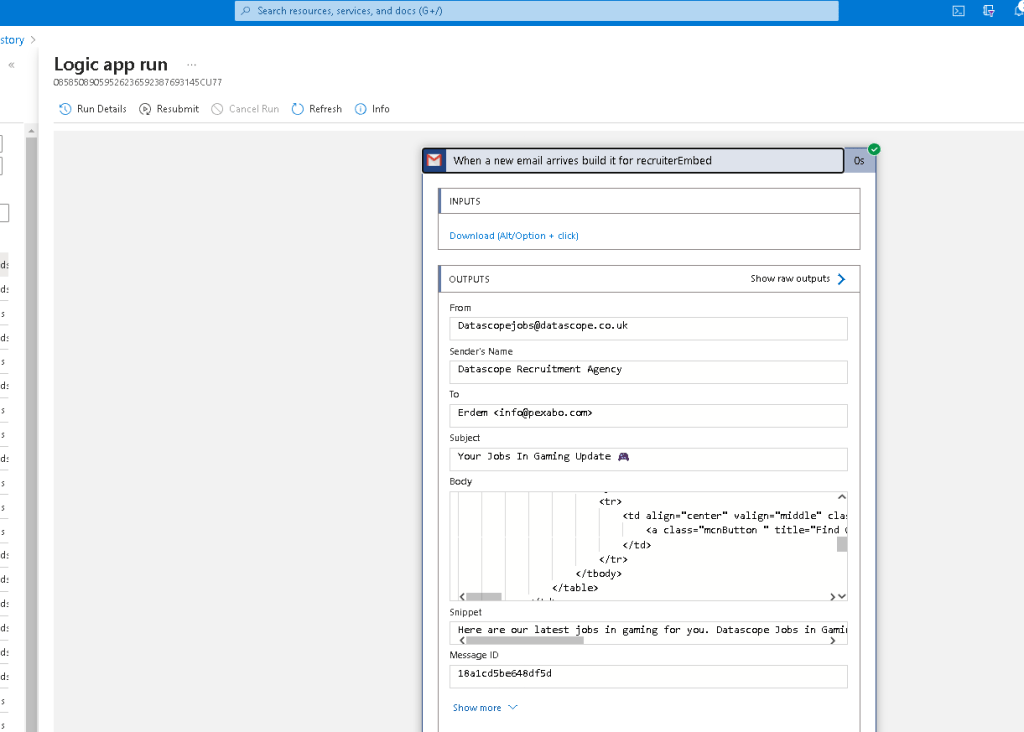Click Body scroll-down arrow

pos(842,596)
